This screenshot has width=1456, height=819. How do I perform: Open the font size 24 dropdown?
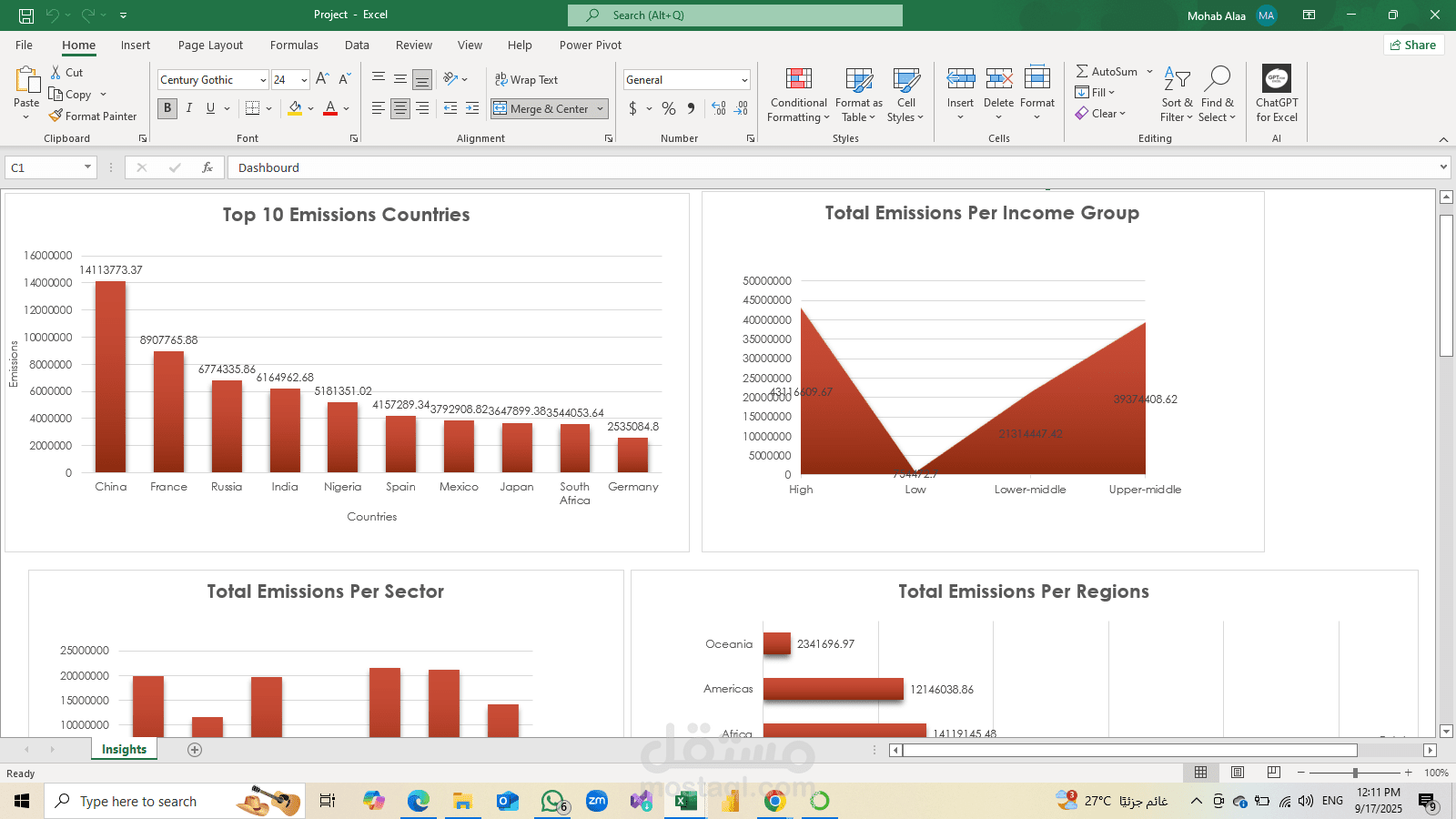coord(304,80)
